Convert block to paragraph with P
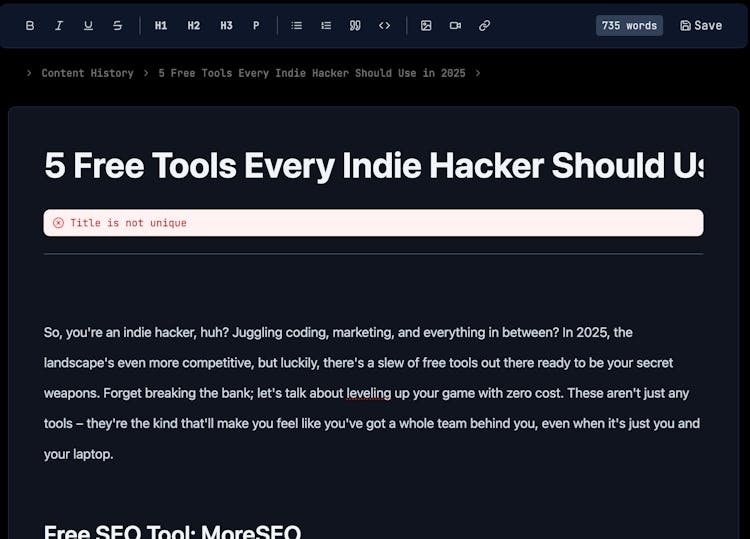 [x=256, y=26]
